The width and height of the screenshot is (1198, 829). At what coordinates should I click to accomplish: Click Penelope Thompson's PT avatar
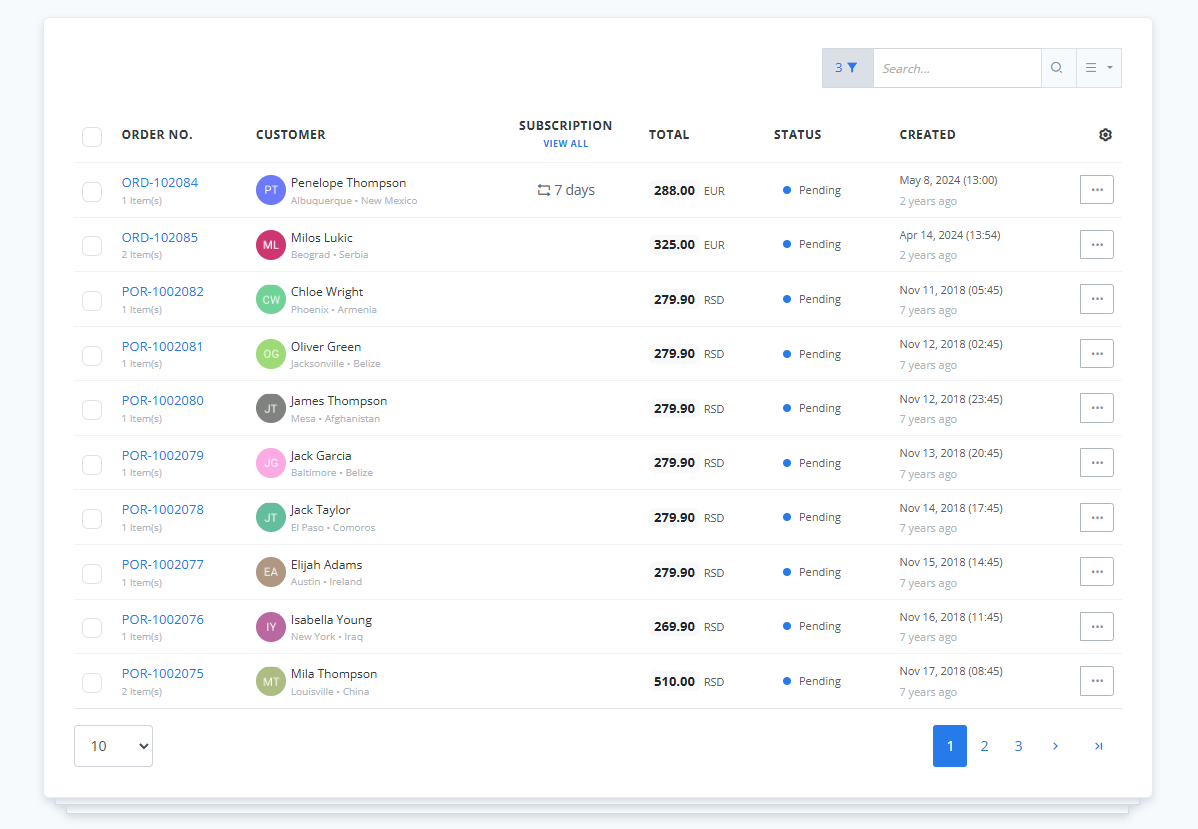[x=270, y=189]
